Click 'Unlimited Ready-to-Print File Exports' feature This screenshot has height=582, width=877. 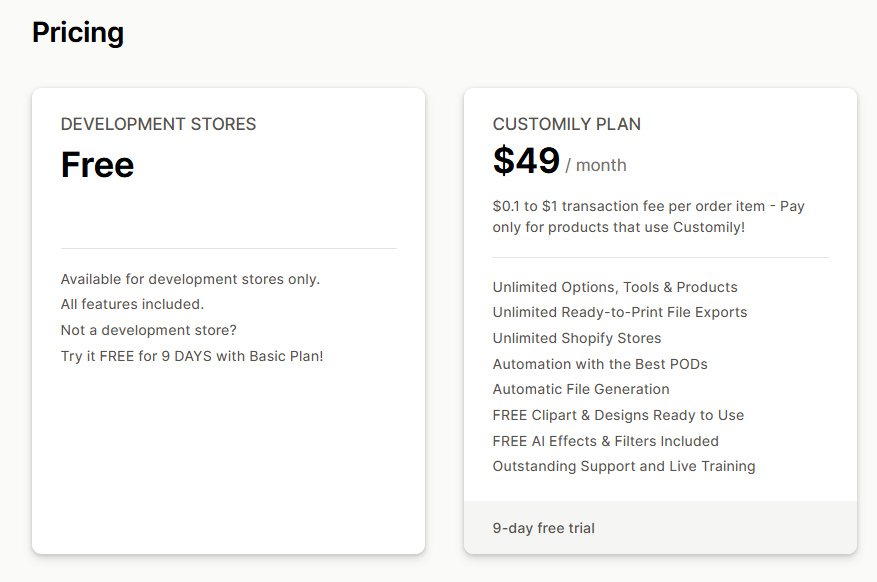(619, 312)
